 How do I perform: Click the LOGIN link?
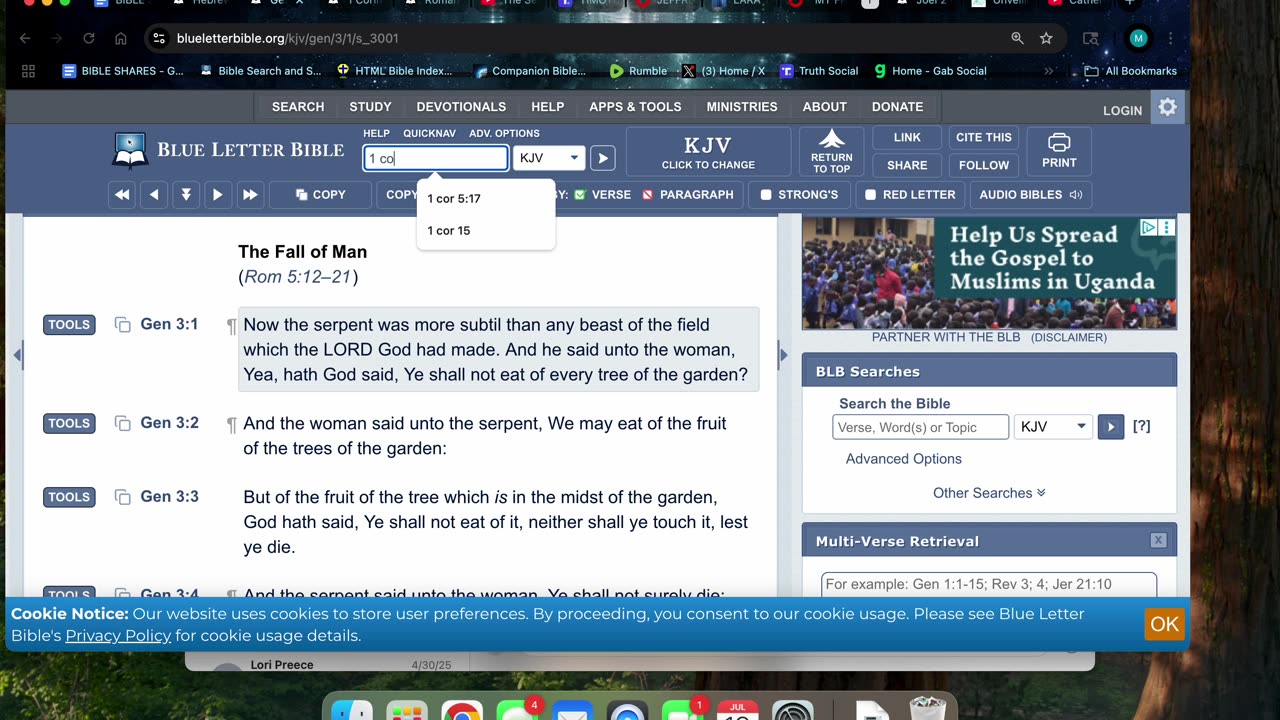(x=1122, y=110)
